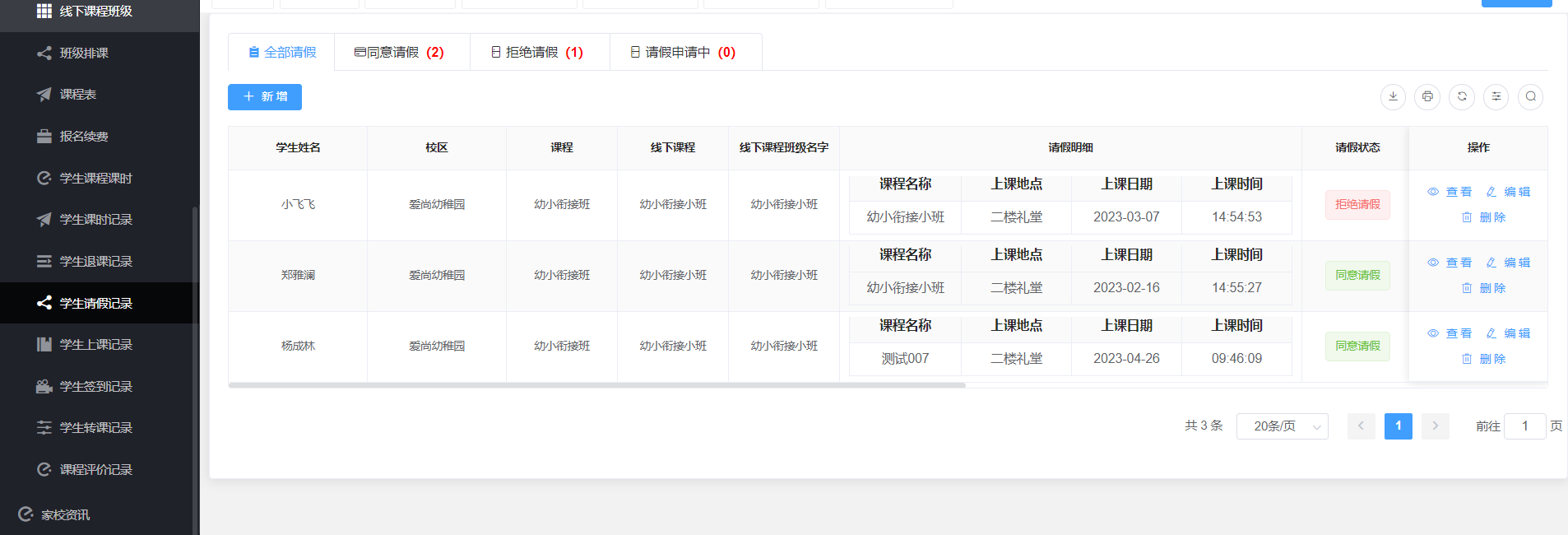Screen dimensions: 1568x535
Task: Click the refresh table icon
Action: click(x=1462, y=96)
